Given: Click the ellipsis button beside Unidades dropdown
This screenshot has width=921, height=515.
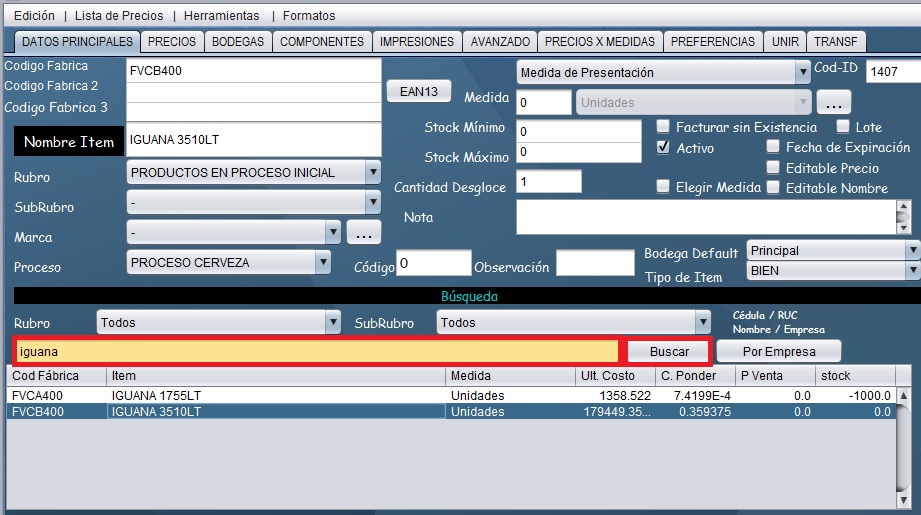Looking at the screenshot, I should click(x=833, y=103).
